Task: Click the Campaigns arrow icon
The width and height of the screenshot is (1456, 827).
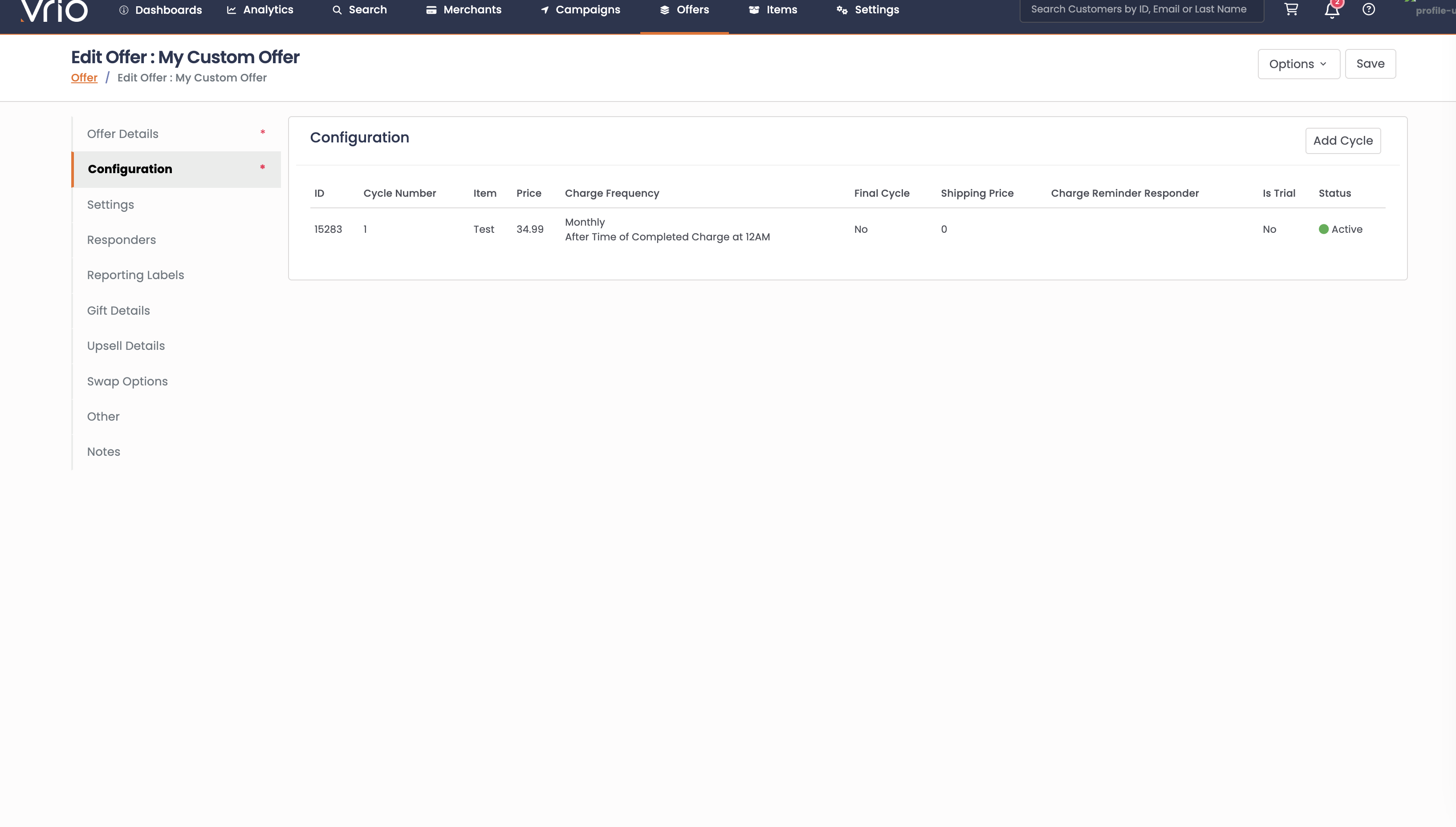Action: point(545,10)
